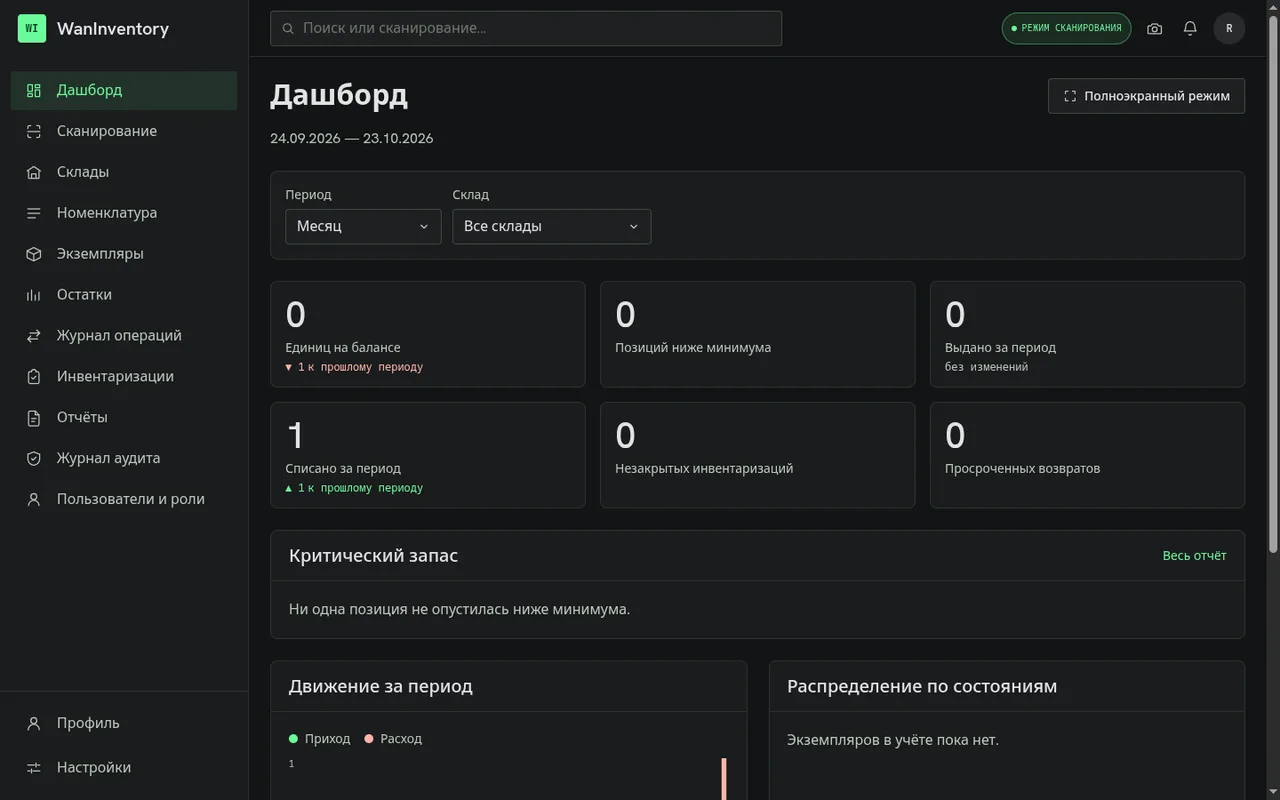Click the Движение за период heading
The width and height of the screenshot is (1280, 800).
point(381,687)
